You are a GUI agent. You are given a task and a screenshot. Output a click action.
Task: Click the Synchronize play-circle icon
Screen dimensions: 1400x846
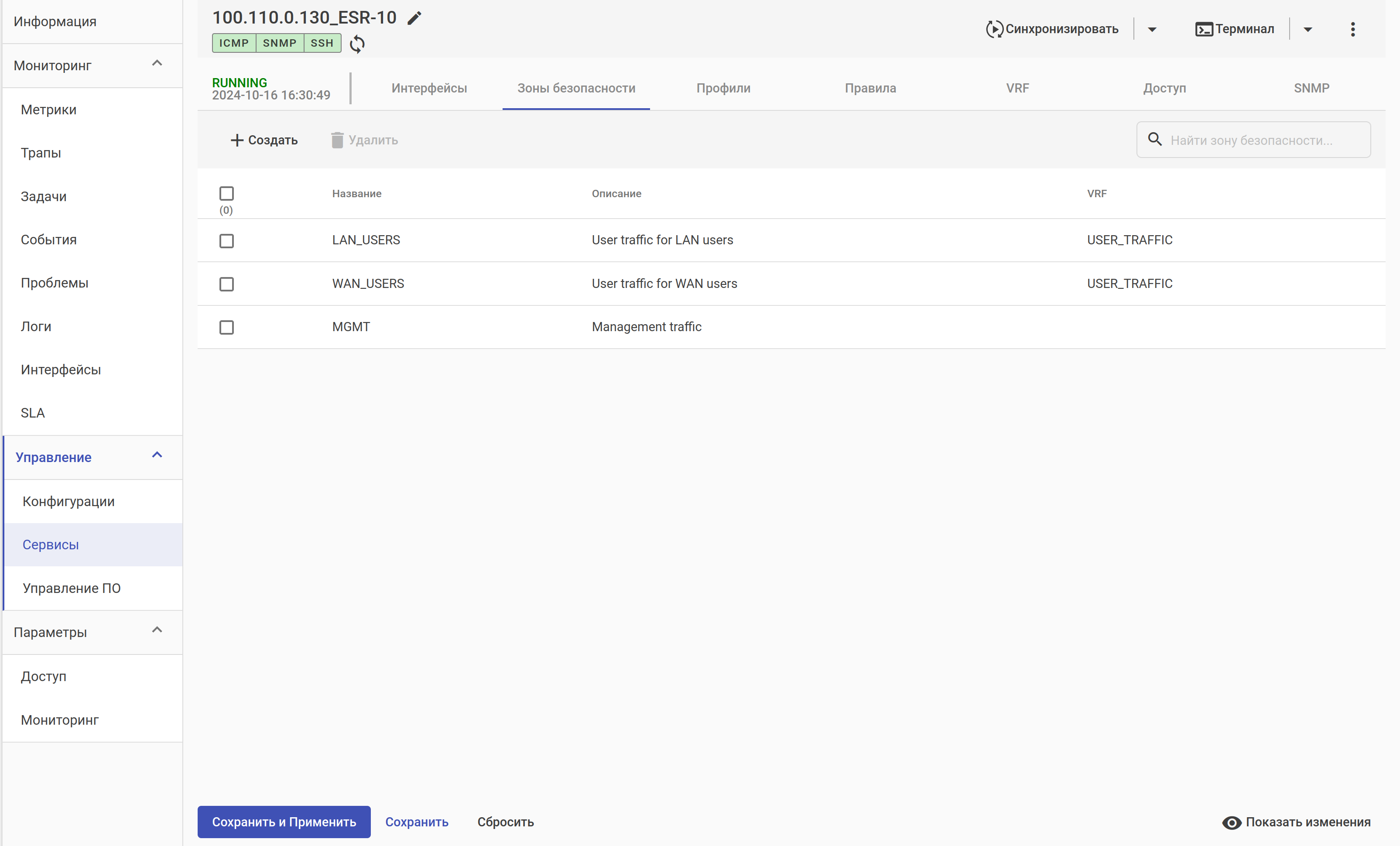[994, 29]
